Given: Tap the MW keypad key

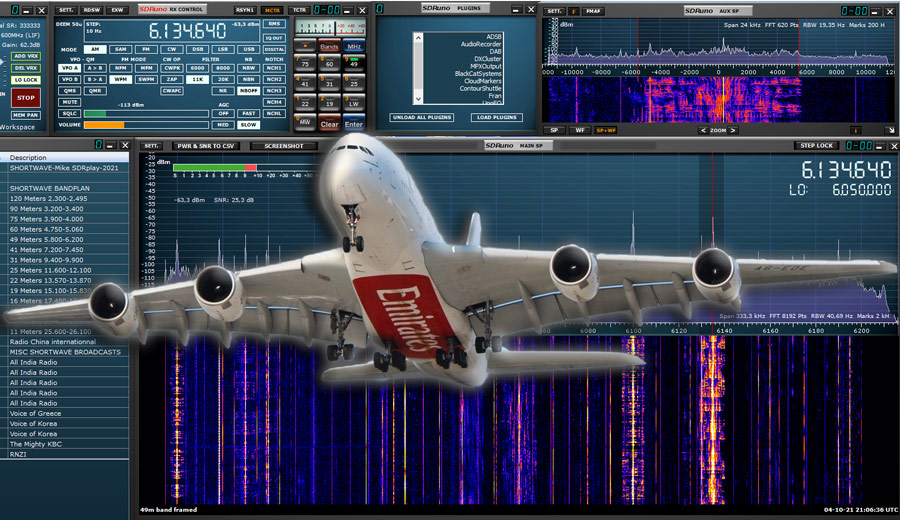Looking at the screenshot, I should click(305, 122).
